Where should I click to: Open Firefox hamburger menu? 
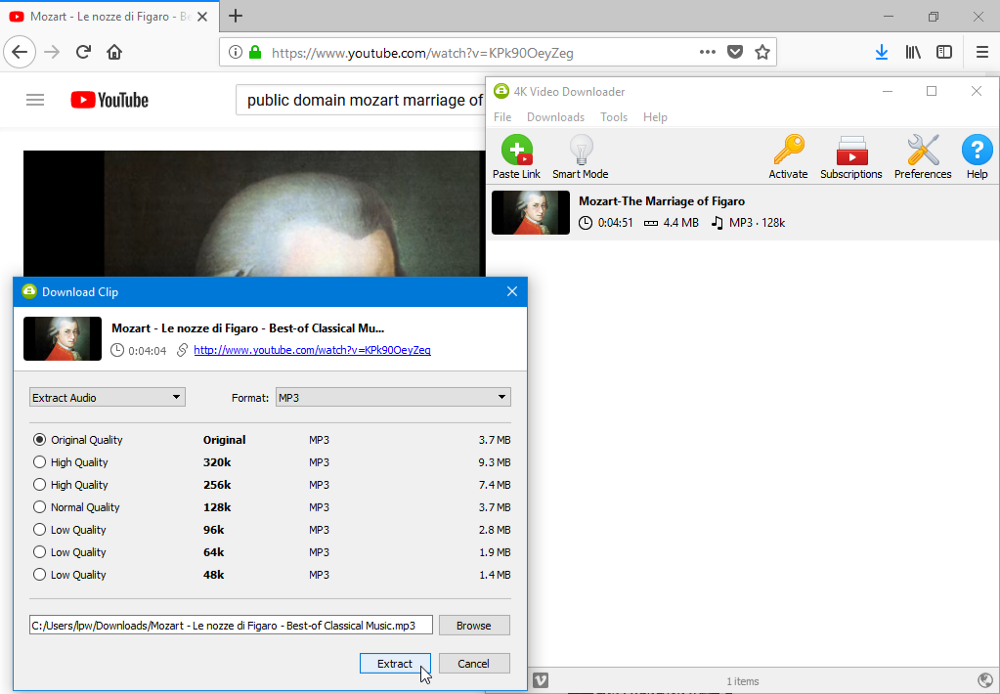coord(982,52)
